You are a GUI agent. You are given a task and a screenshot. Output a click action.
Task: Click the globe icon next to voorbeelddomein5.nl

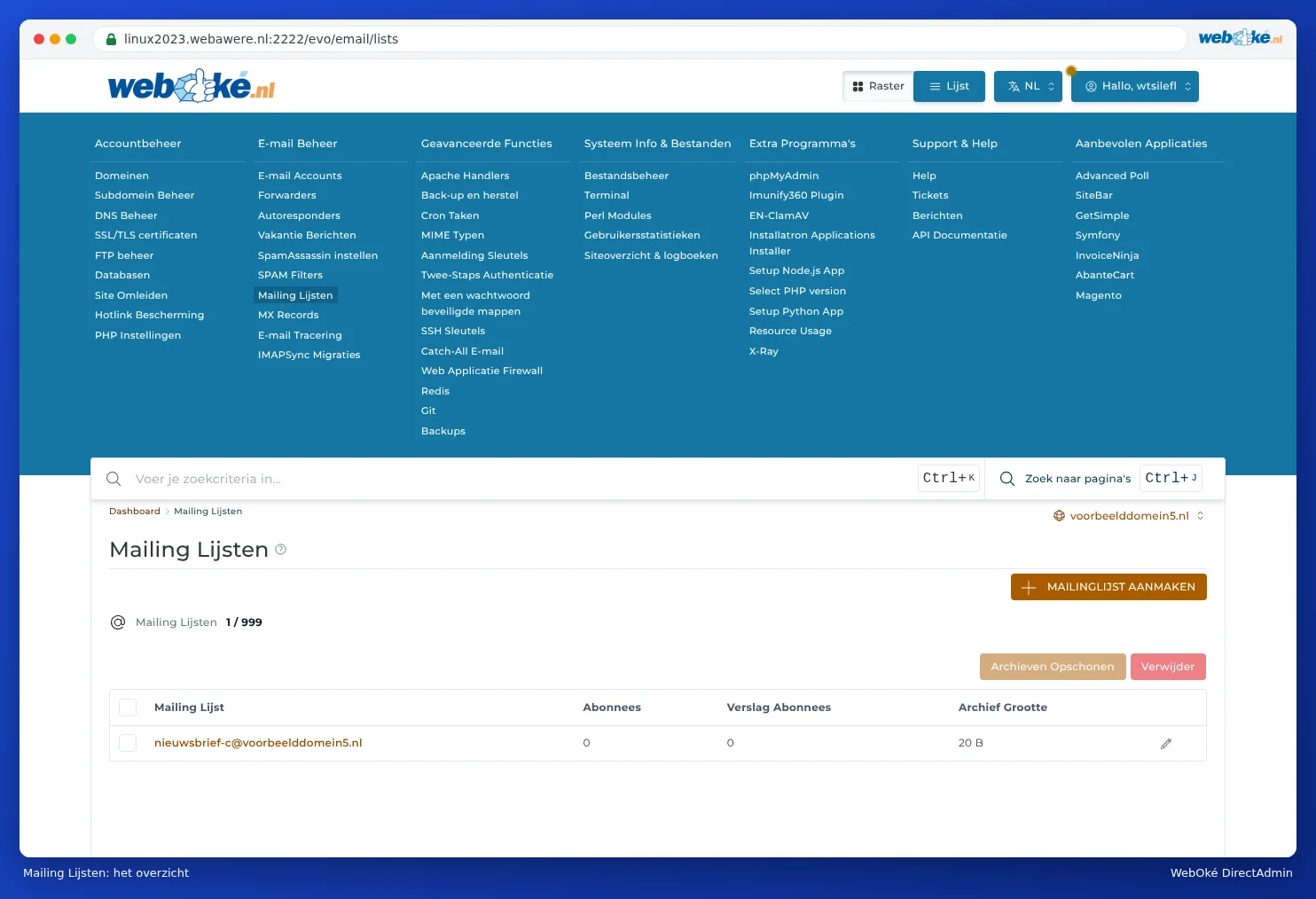(x=1059, y=516)
